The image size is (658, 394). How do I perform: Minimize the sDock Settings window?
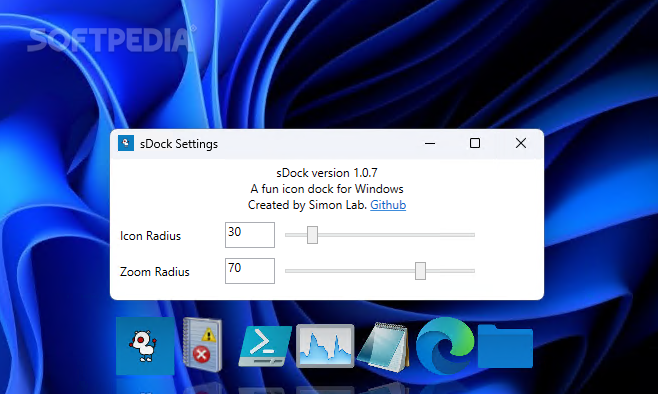430,144
